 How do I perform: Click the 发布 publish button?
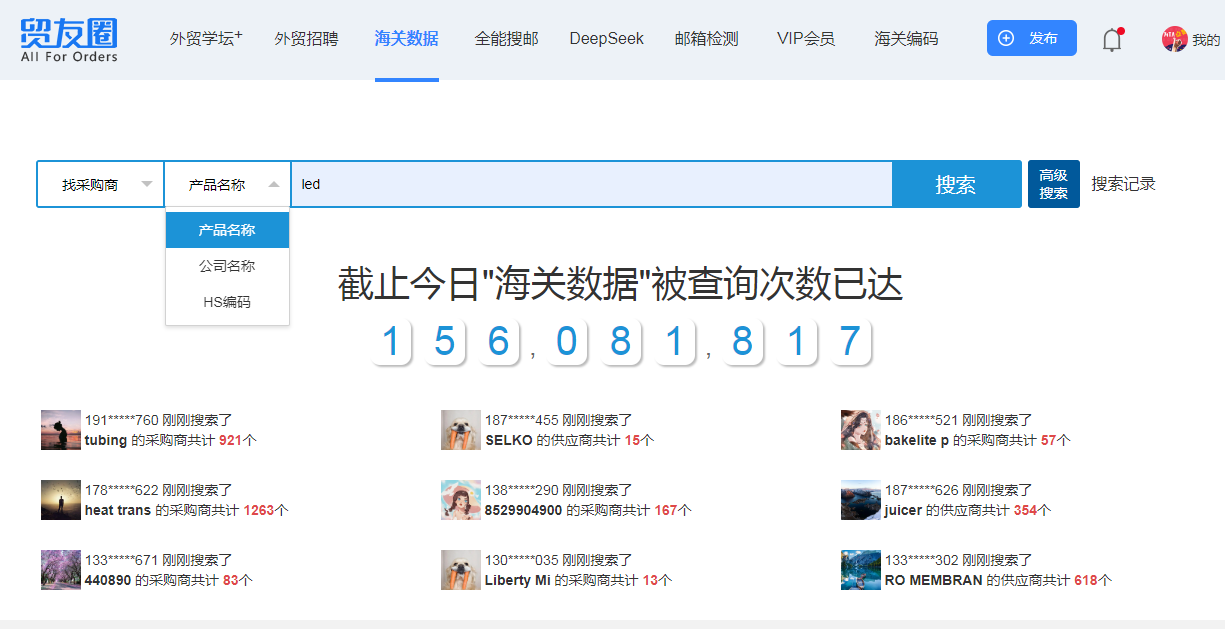click(1031, 38)
